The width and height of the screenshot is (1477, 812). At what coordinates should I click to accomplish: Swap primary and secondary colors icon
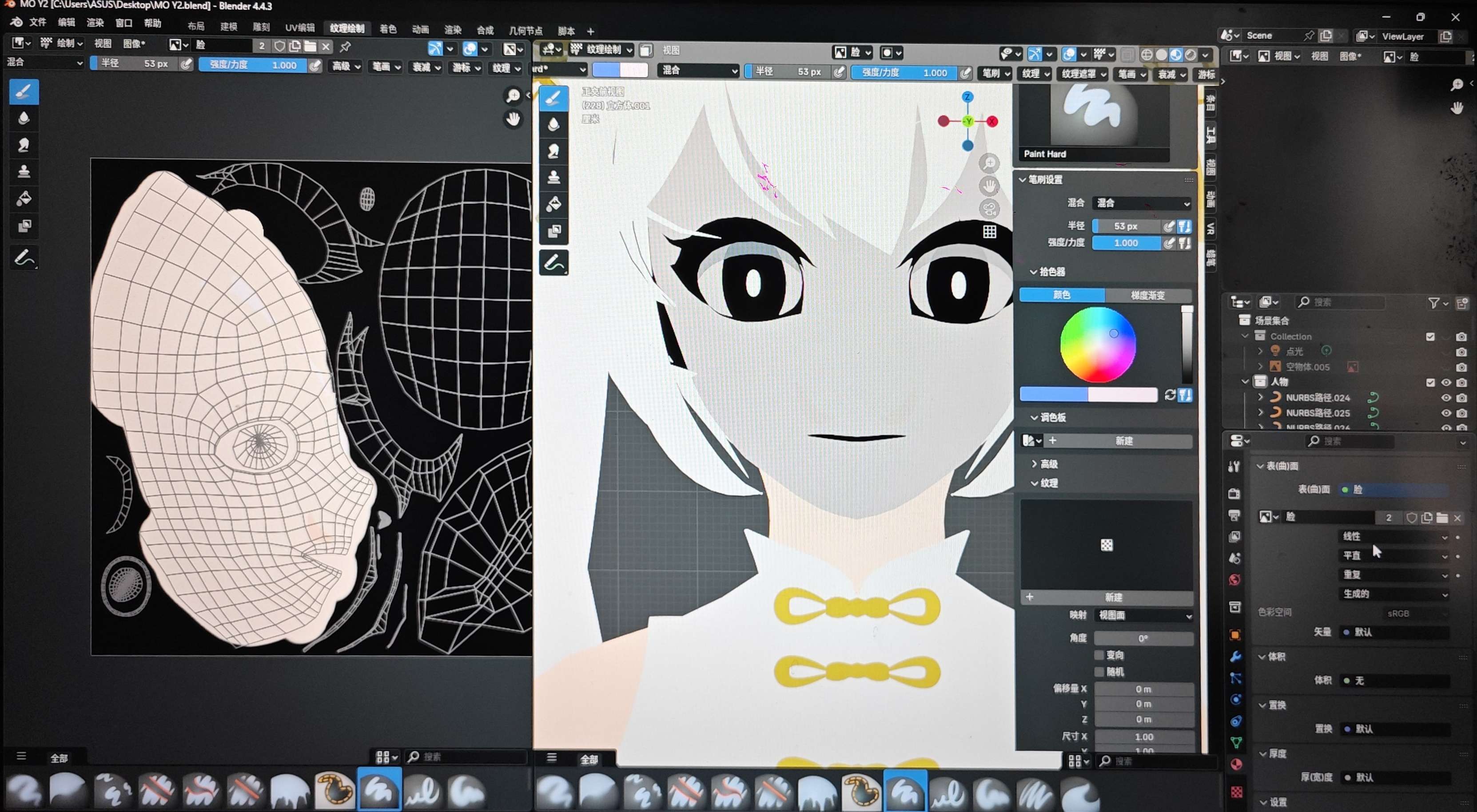click(1170, 395)
